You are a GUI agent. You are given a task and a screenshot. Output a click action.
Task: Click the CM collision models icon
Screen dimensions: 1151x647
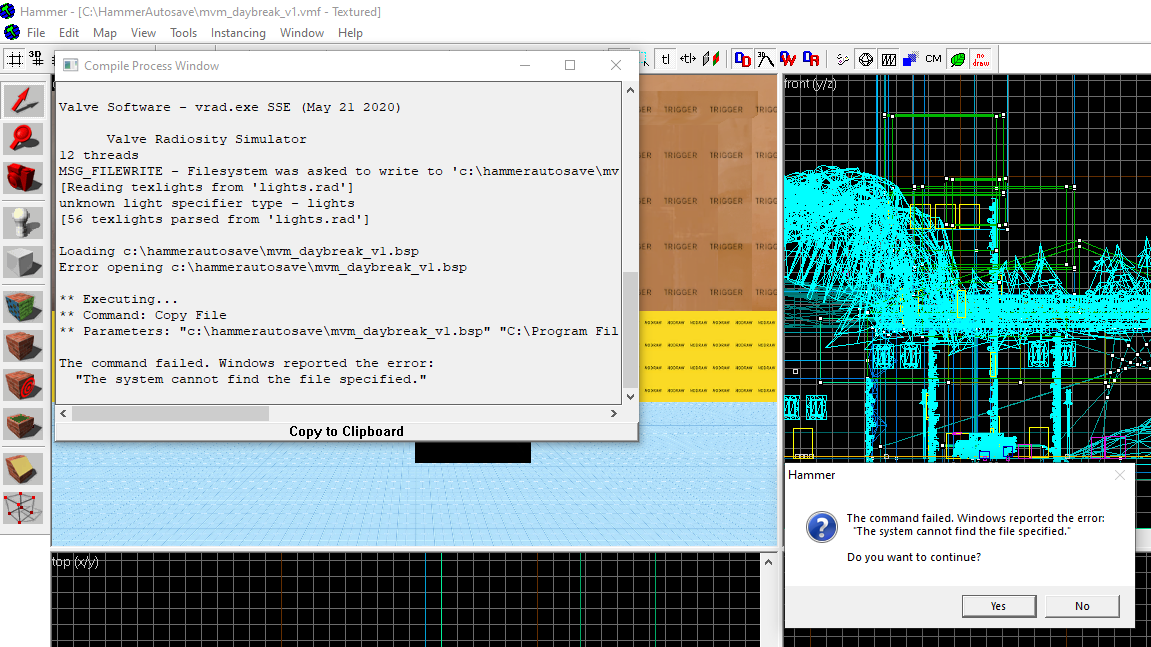point(933,59)
